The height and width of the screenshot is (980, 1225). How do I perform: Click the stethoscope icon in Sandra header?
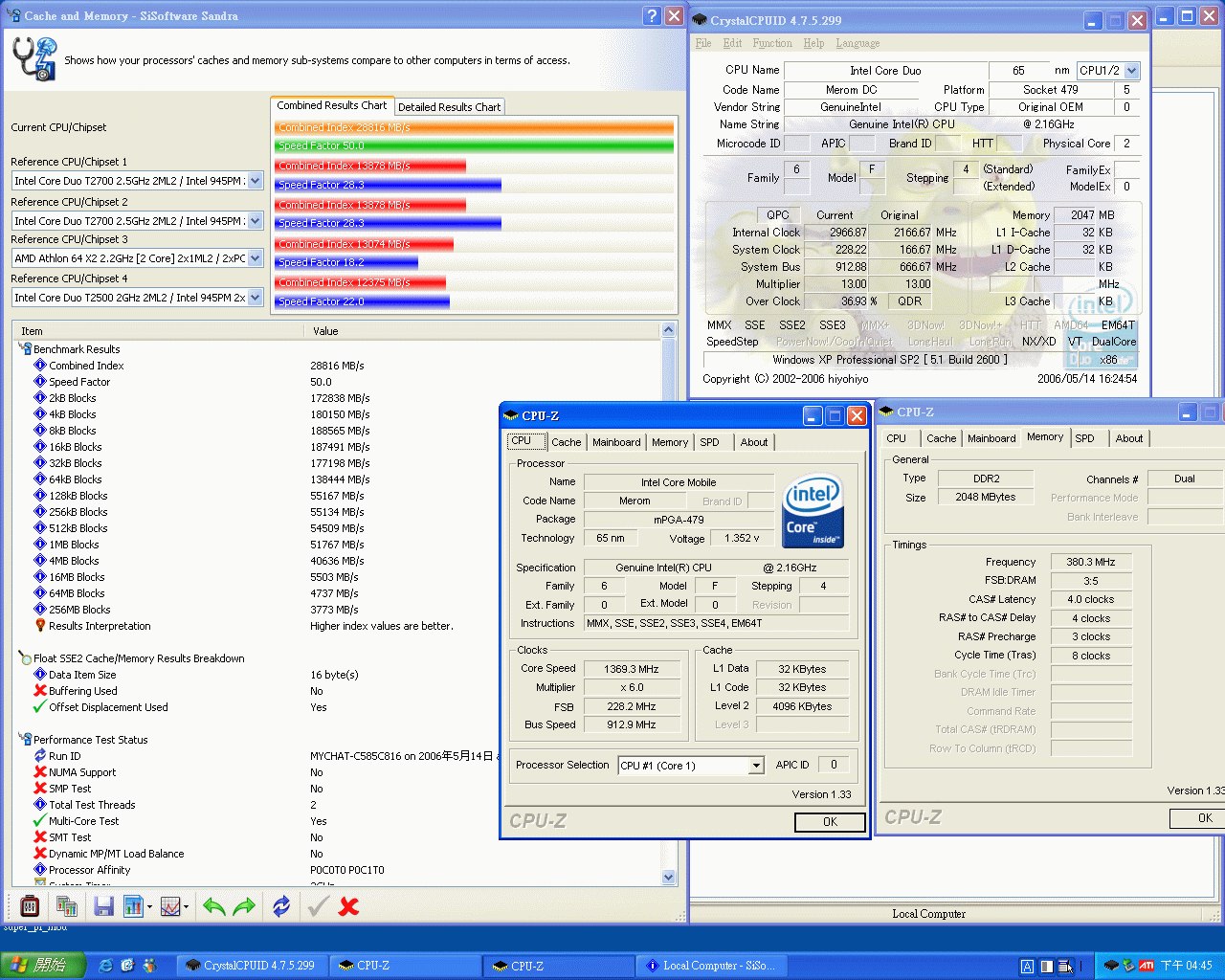[x=34, y=59]
